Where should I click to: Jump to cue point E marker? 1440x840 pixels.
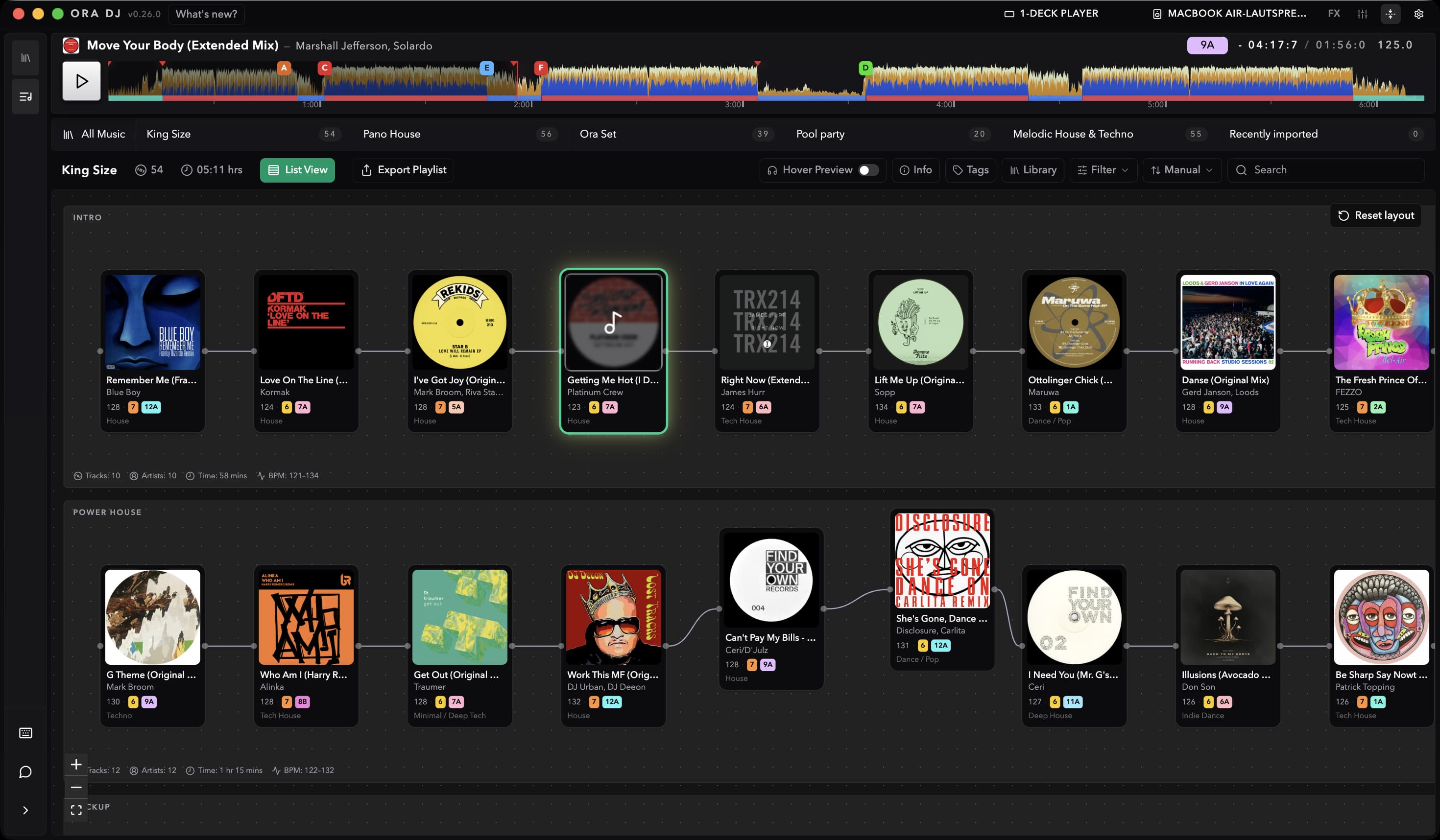[486, 68]
